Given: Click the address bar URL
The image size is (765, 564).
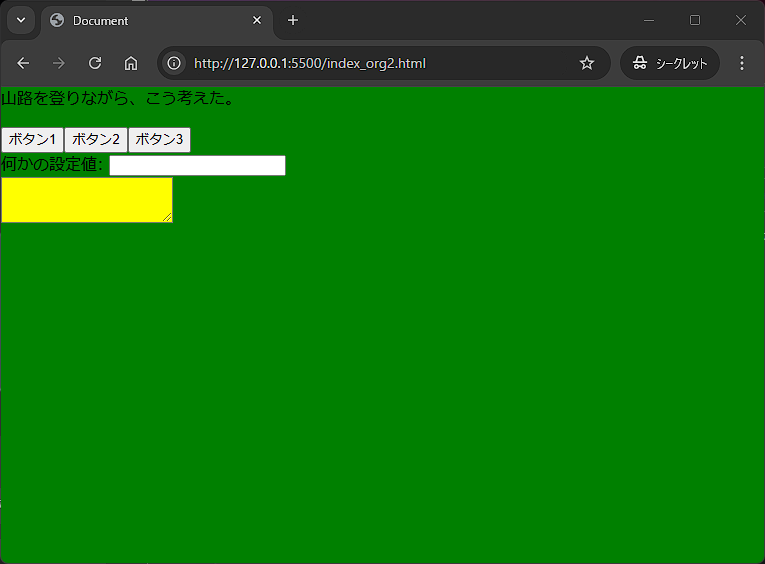Looking at the screenshot, I should [310, 63].
